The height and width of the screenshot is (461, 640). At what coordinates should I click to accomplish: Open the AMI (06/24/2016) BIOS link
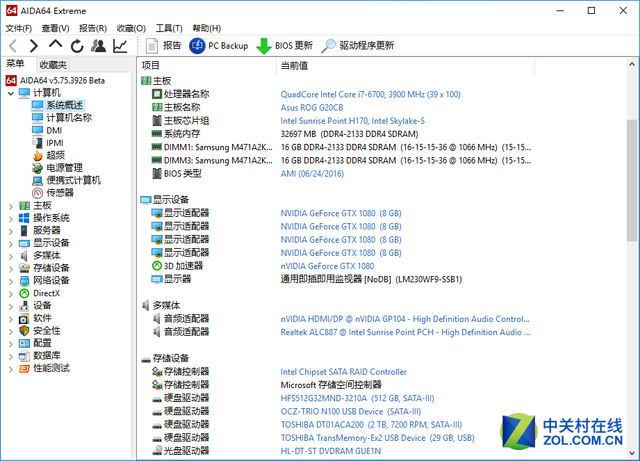tap(312, 174)
